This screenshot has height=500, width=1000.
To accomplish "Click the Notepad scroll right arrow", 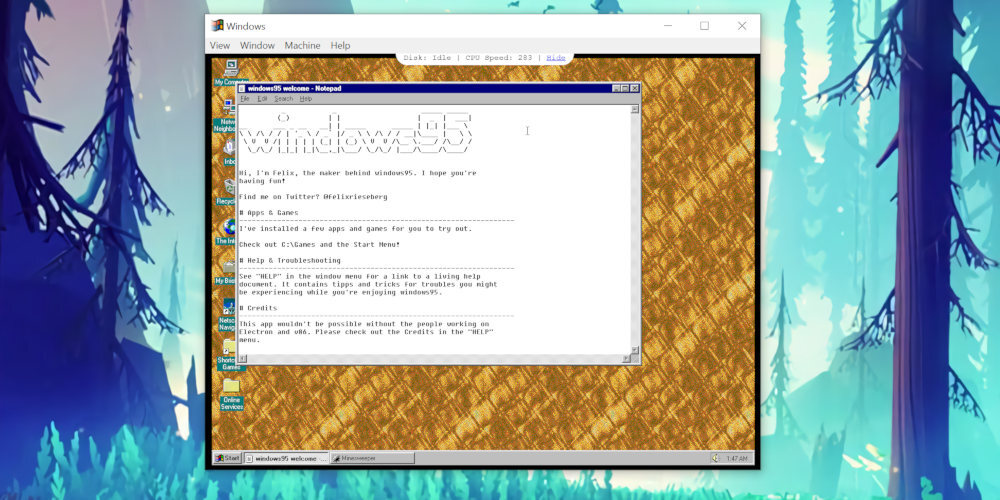I will 626,358.
